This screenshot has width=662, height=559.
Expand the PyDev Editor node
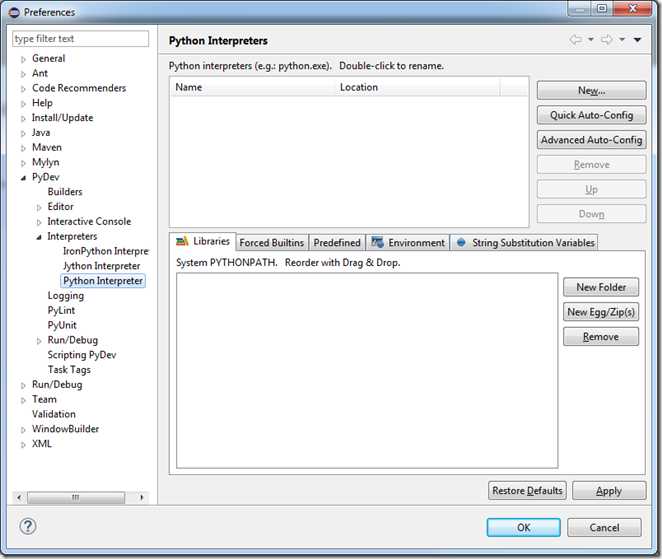coord(39,207)
